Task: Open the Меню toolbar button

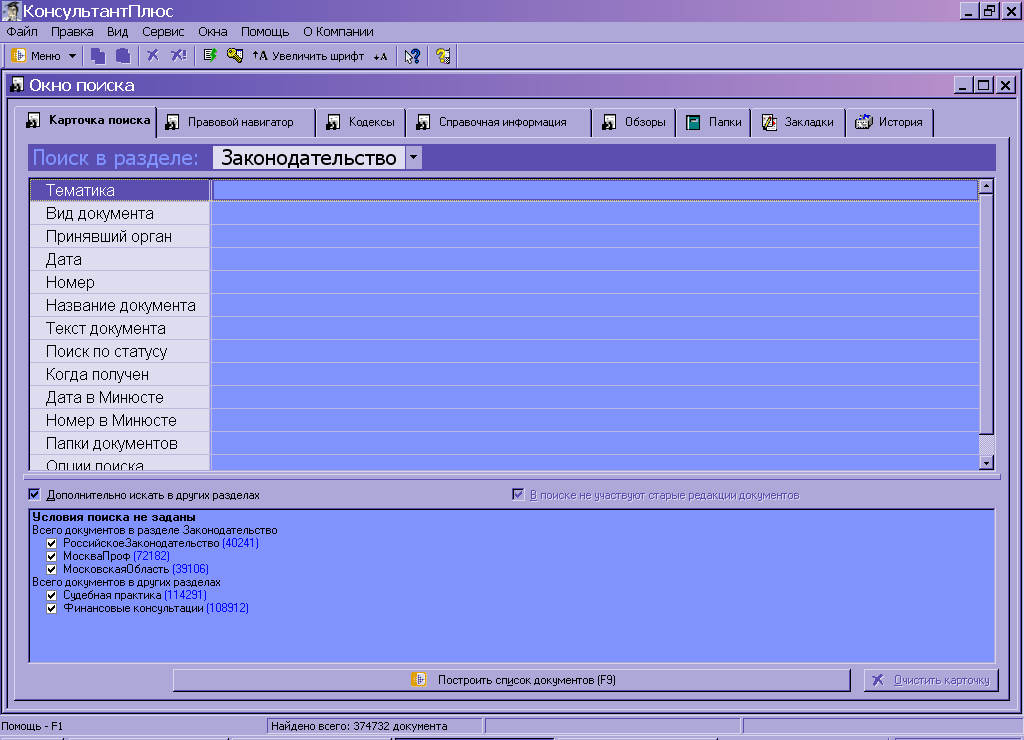Action: [36, 56]
